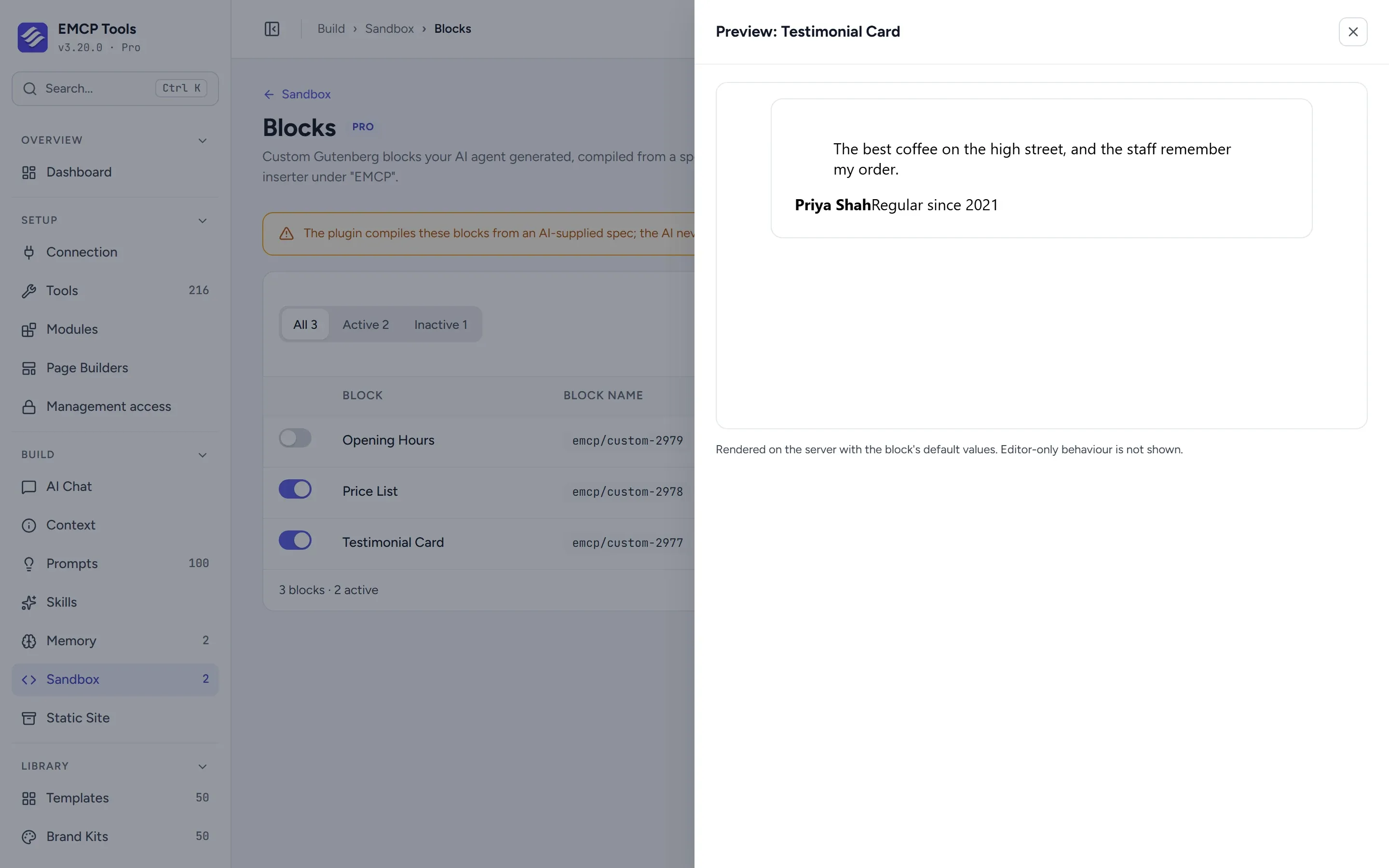Click the Build breadcrumb link
The image size is (1389, 868).
(x=331, y=29)
